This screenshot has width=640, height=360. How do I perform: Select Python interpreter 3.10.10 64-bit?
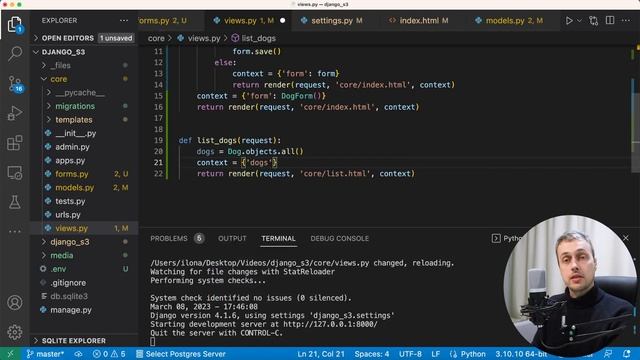(521, 354)
